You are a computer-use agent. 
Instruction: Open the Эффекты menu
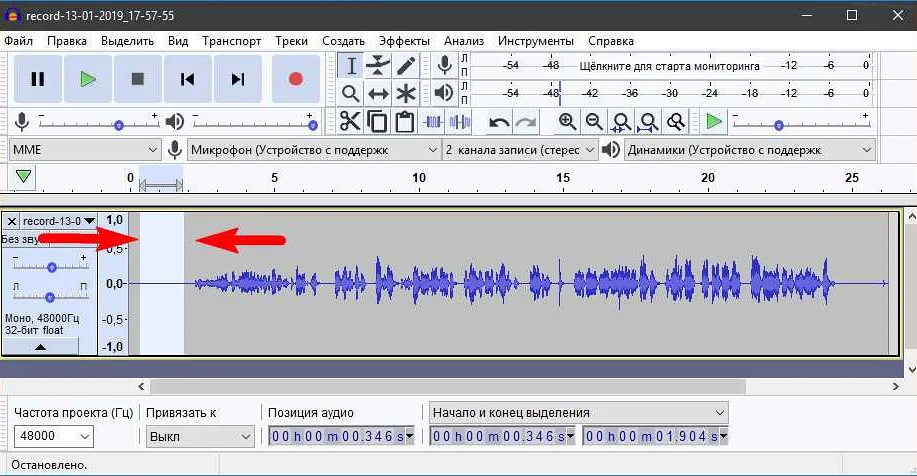pyautogui.click(x=404, y=41)
